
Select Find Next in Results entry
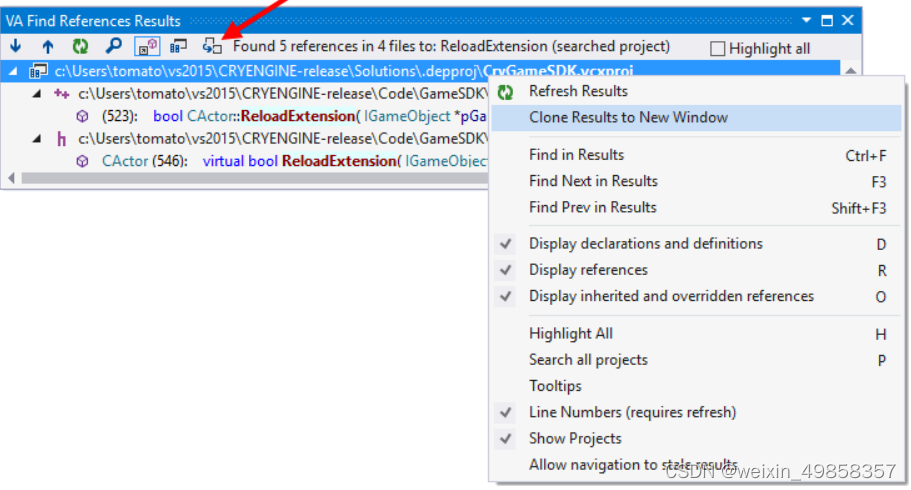point(696,181)
